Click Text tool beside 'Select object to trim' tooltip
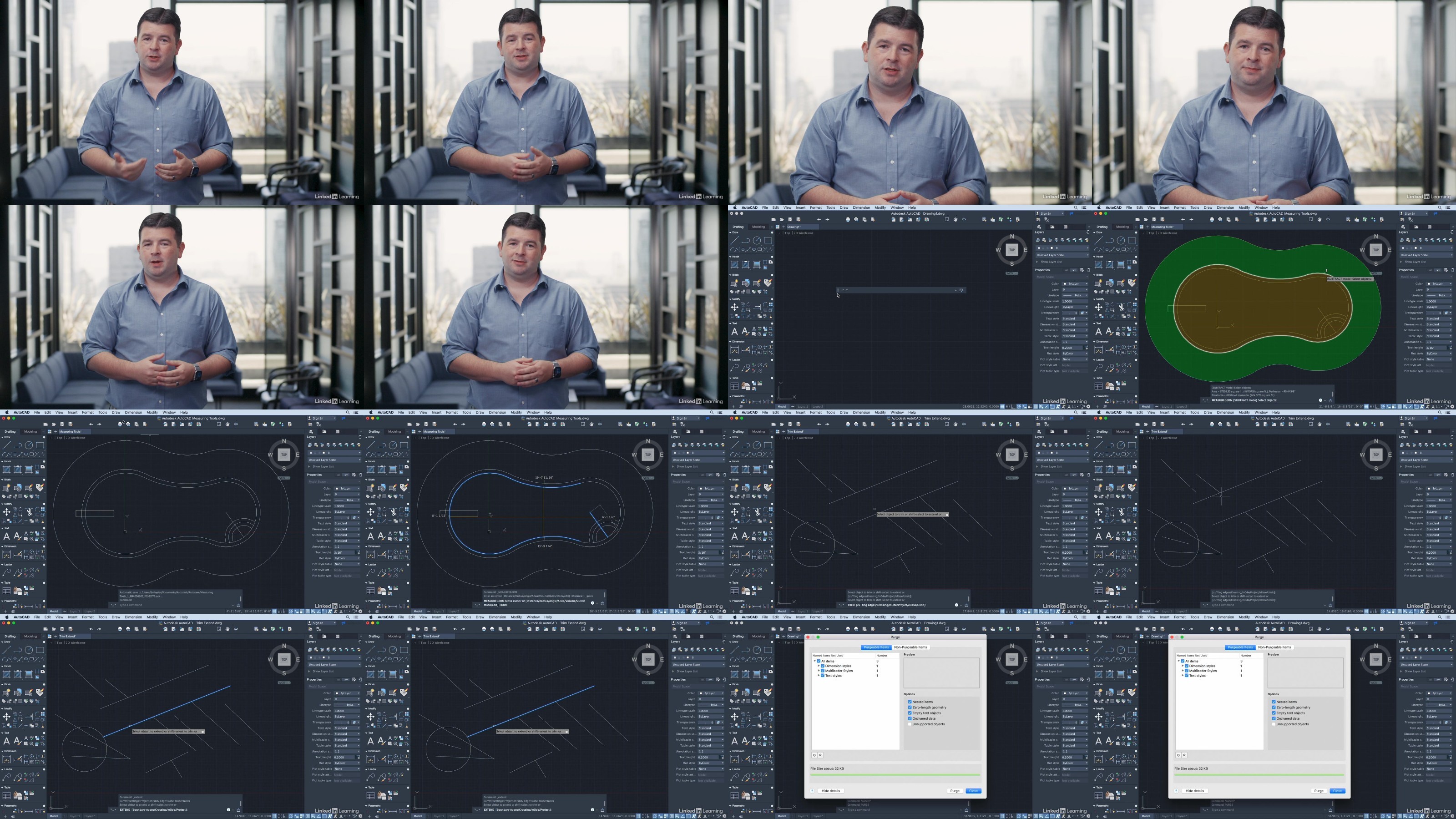 pos(735,536)
